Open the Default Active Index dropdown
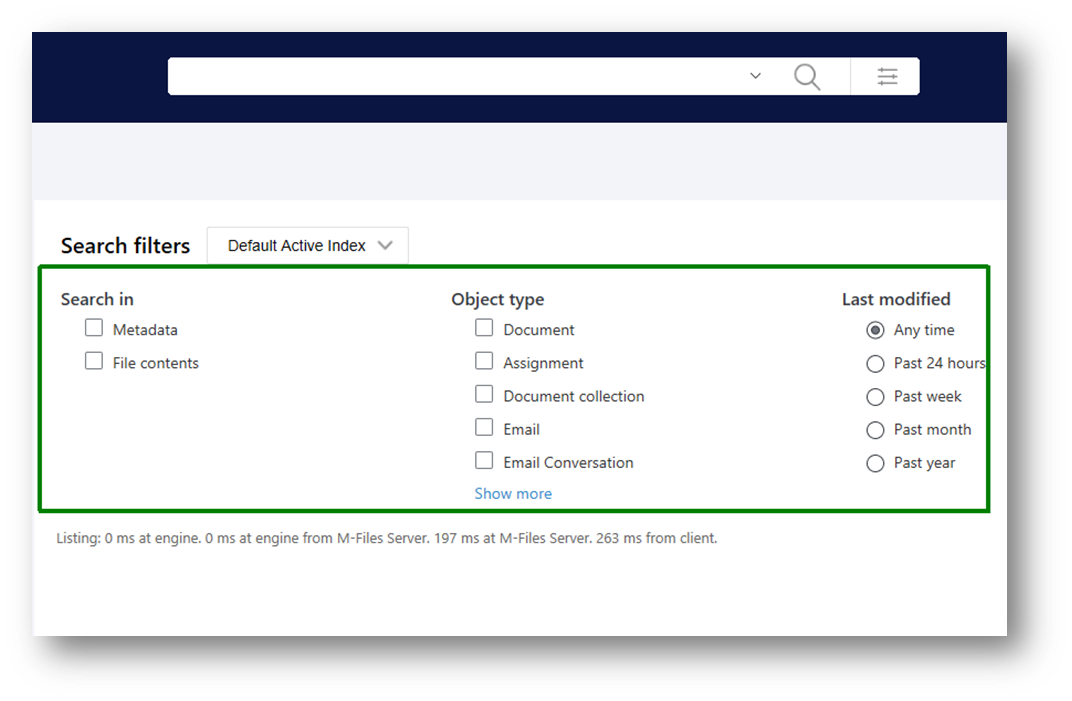Viewport: 1072px width, 701px height. click(x=308, y=246)
